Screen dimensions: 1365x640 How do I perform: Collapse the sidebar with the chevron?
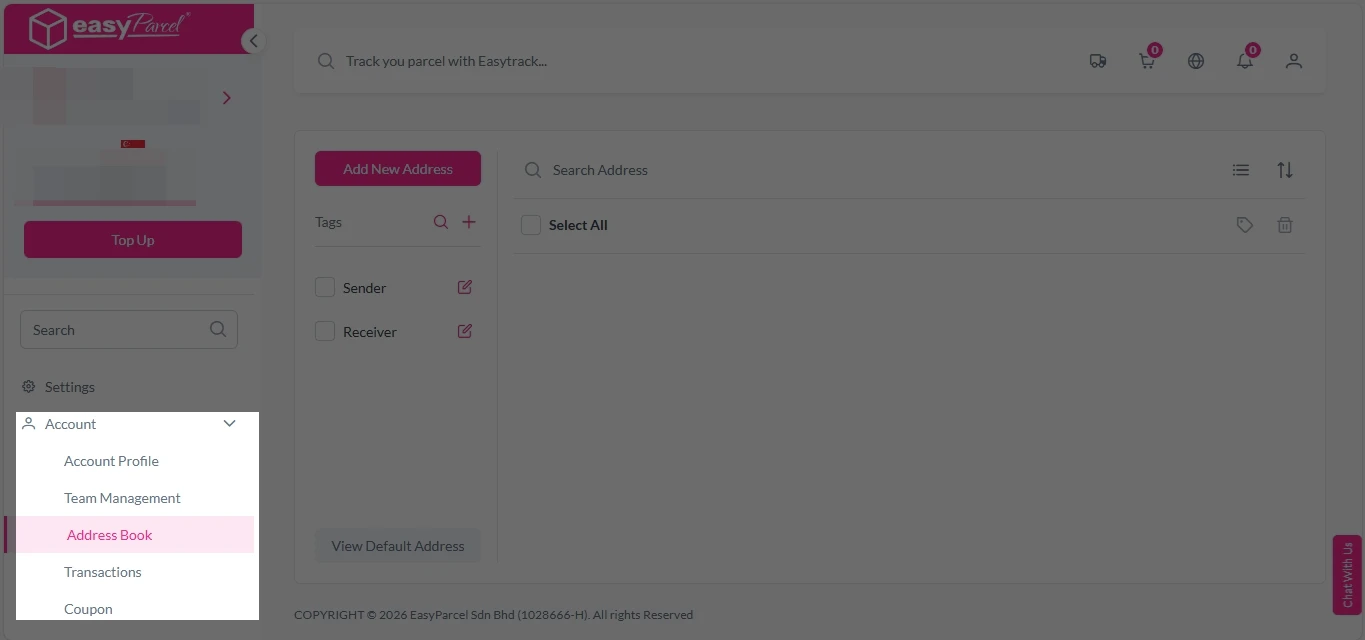tap(253, 41)
